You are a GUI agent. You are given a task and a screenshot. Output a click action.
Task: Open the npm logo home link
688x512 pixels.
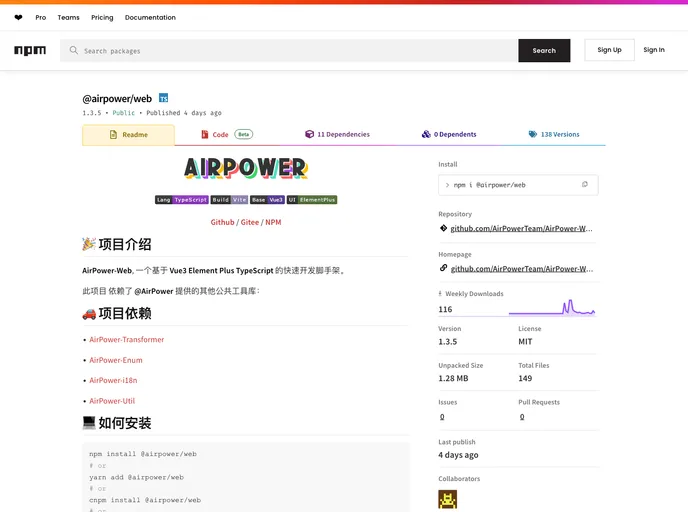click(x=30, y=50)
